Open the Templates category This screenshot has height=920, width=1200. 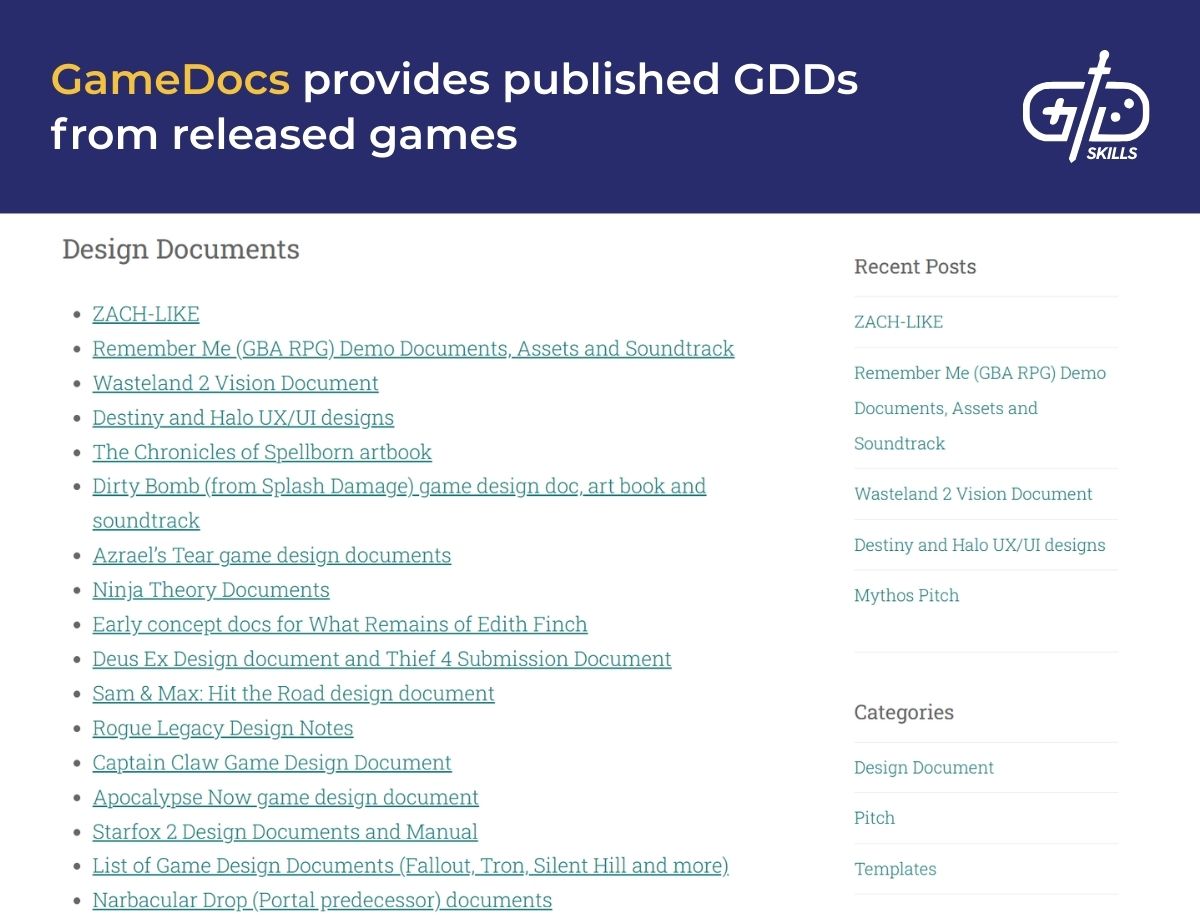[x=895, y=869]
